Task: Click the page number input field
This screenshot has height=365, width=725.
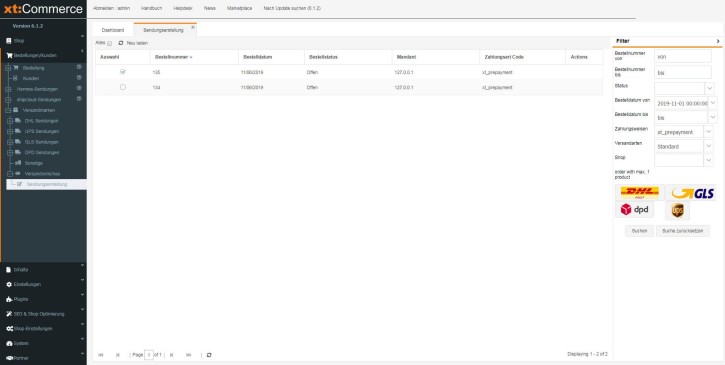Action: click(x=148, y=355)
